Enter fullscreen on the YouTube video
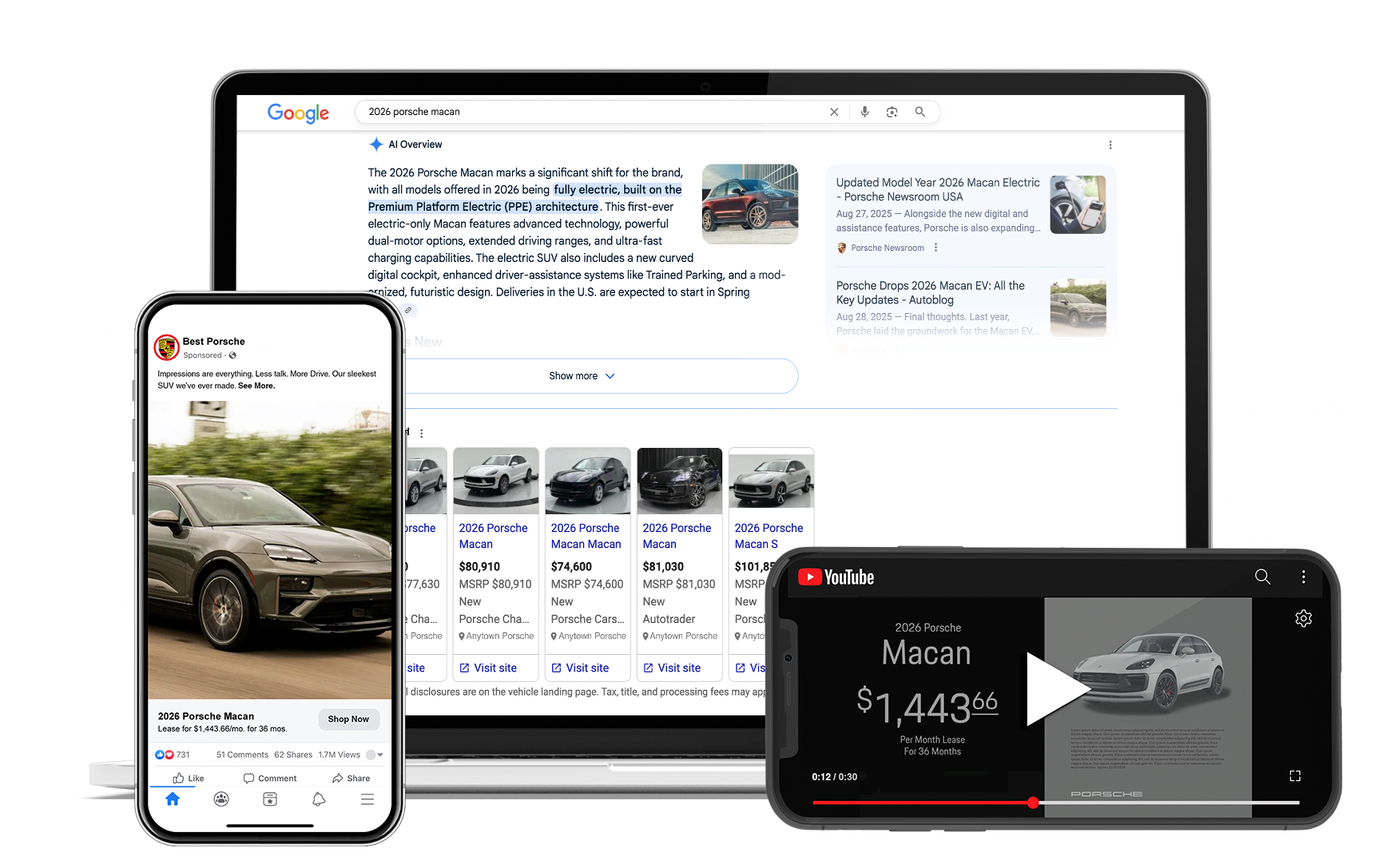1398x868 pixels. click(1295, 776)
